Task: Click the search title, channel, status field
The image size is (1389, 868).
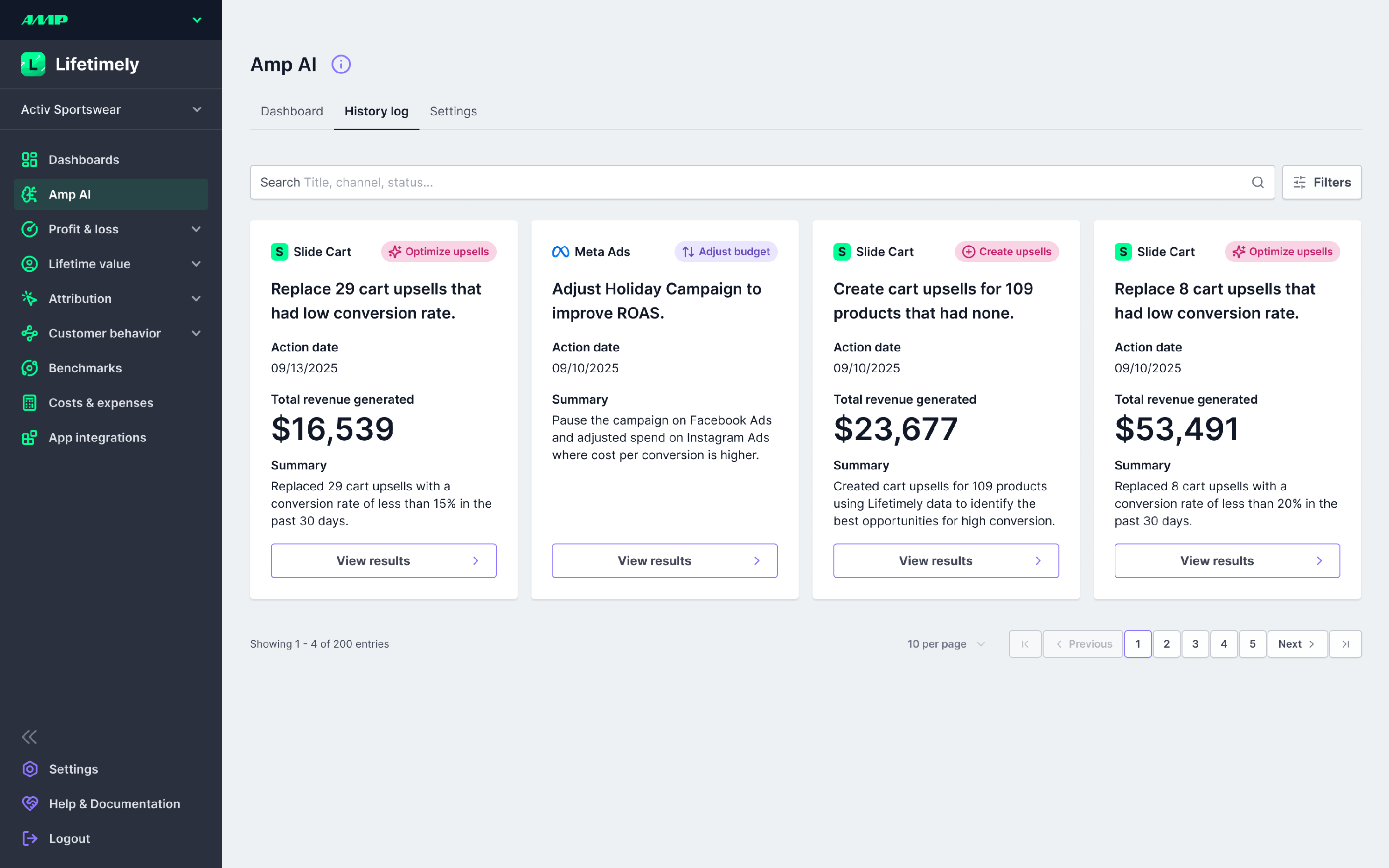Action: click(x=746, y=182)
